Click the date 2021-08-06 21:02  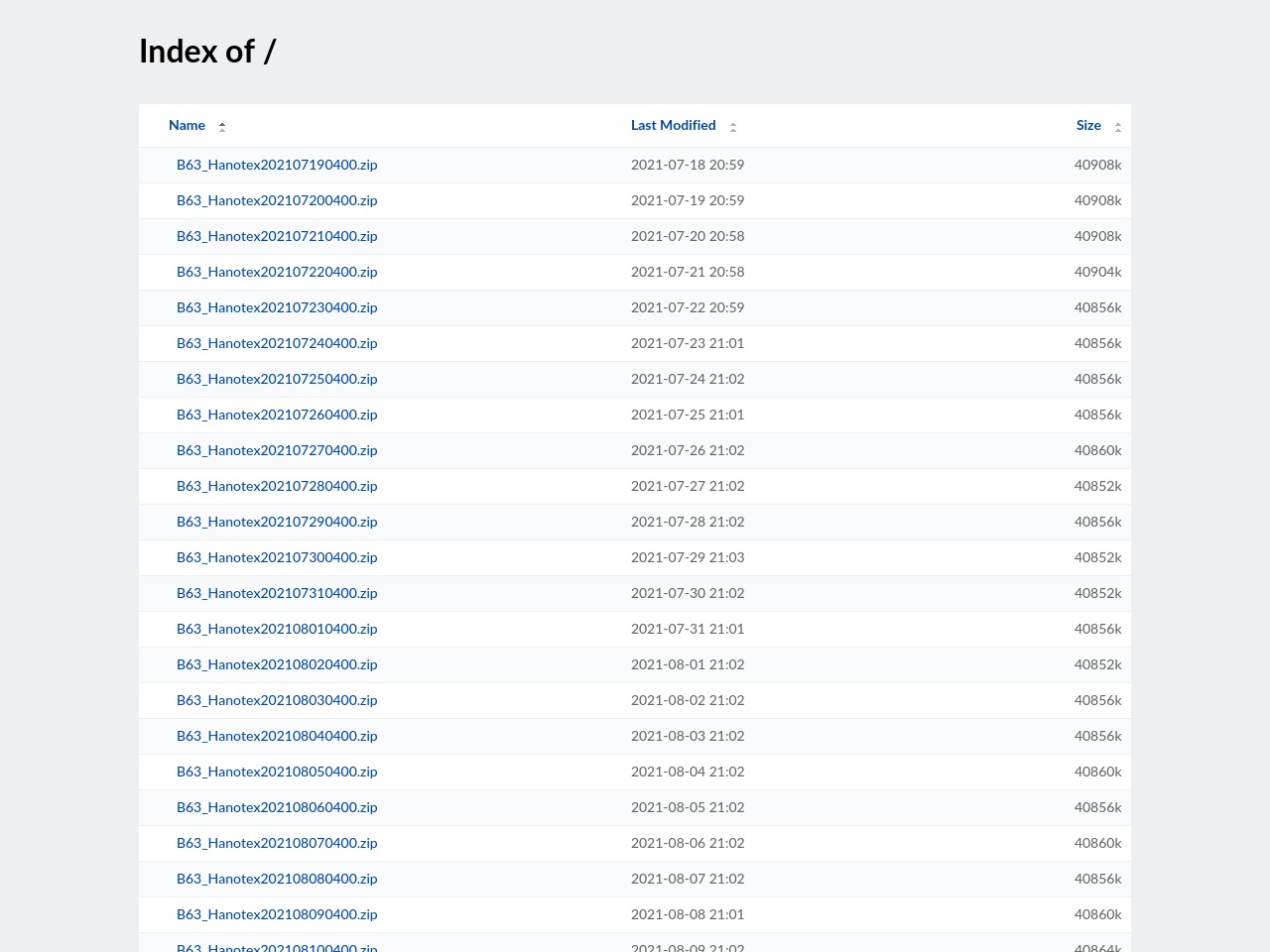(688, 843)
